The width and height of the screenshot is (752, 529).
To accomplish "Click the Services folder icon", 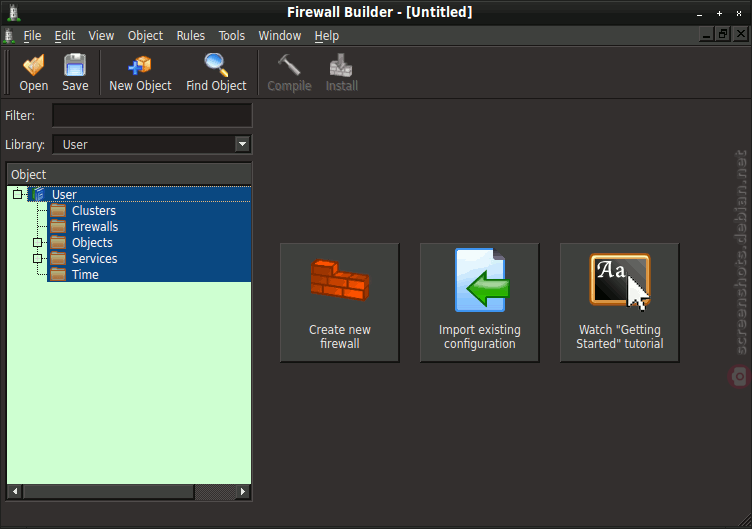I will point(58,259).
